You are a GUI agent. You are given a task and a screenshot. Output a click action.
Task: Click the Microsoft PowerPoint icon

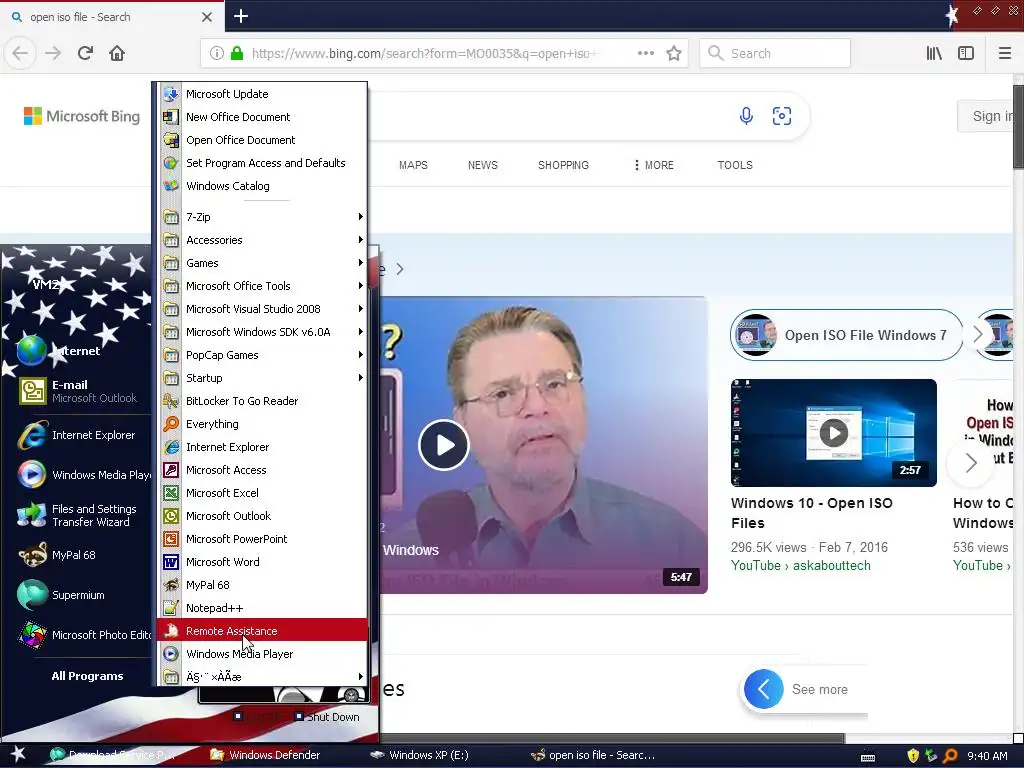(x=171, y=539)
